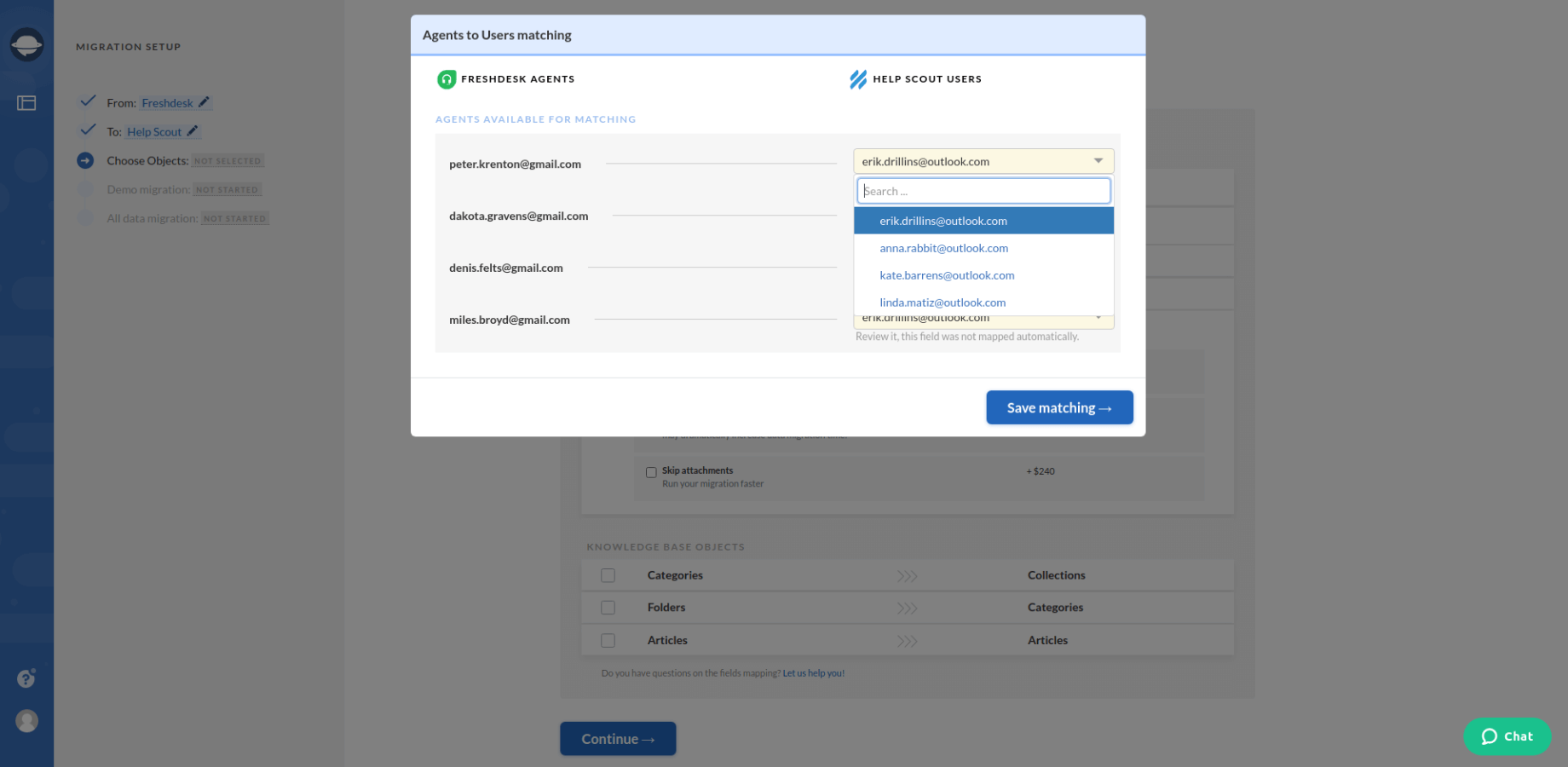Screen dimensions: 1568x767
Task: Click the Help Scout blue logo
Action: click(858, 79)
